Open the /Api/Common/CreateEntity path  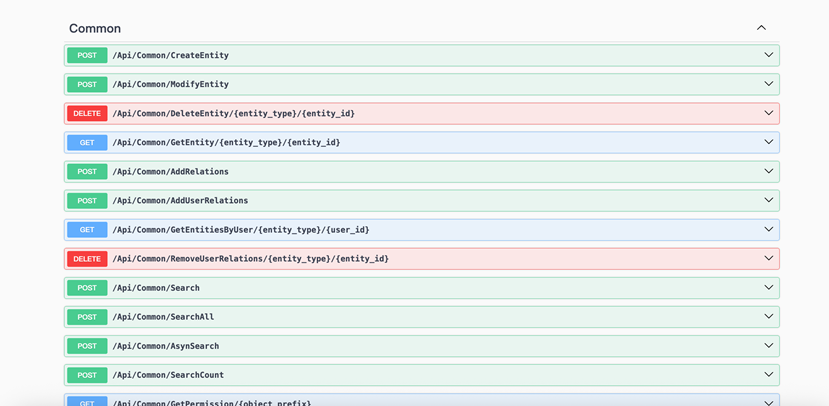click(x=170, y=56)
